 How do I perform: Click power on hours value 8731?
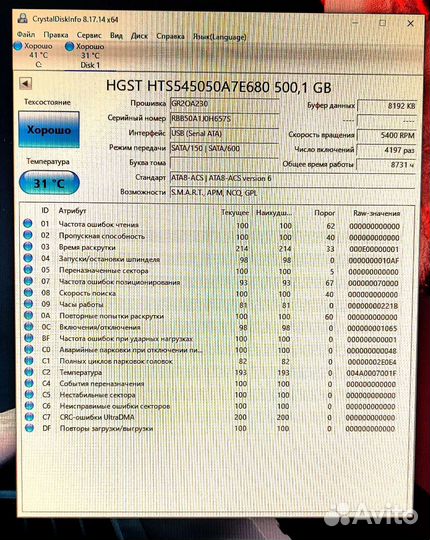tap(386, 165)
